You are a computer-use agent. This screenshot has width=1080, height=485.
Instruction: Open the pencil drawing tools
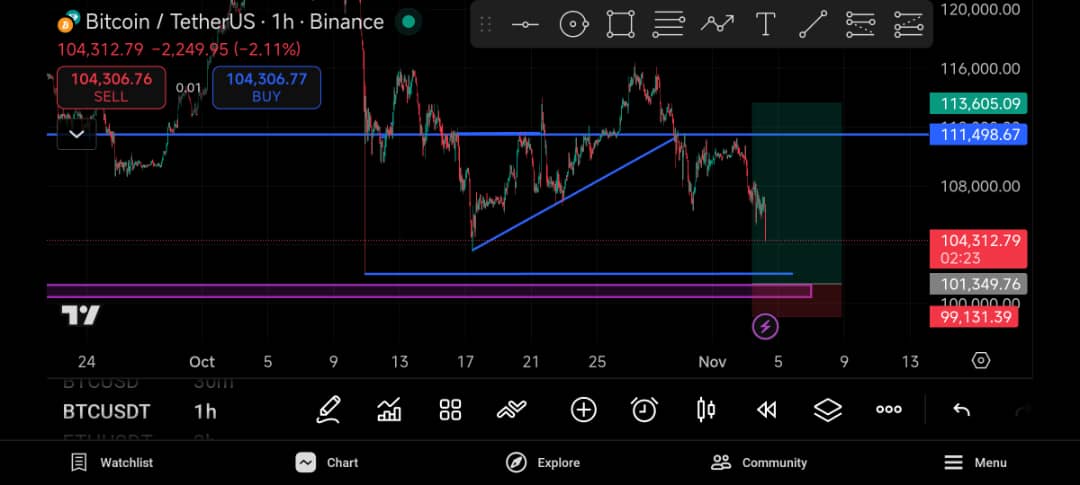(329, 410)
